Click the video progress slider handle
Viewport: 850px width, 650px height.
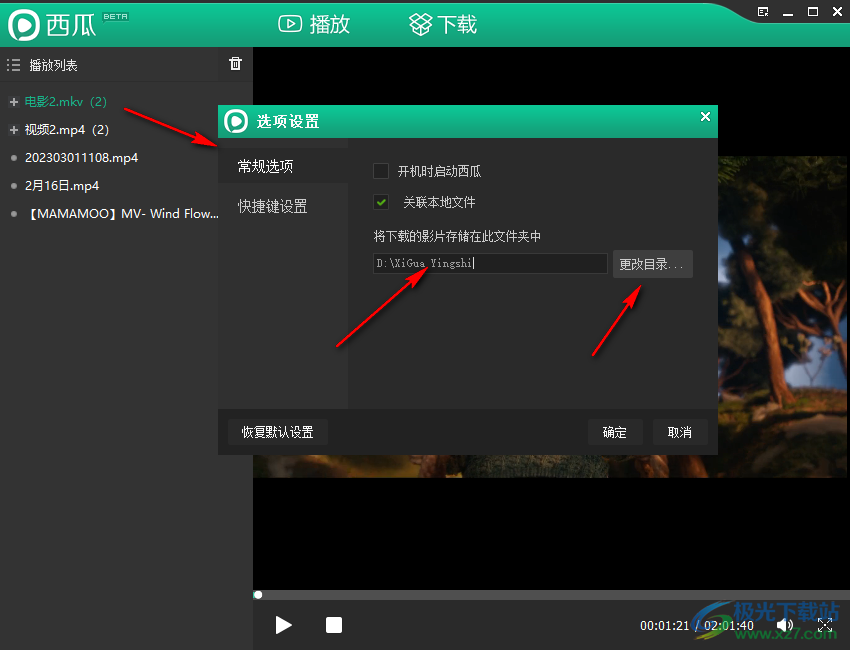point(258,595)
